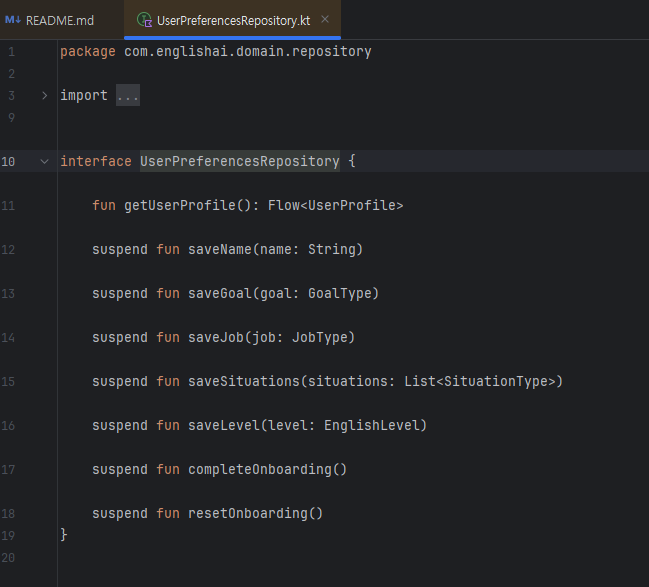Click the Kotlin interface icon on the tab
This screenshot has width=649, height=587.
tap(144, 20)
